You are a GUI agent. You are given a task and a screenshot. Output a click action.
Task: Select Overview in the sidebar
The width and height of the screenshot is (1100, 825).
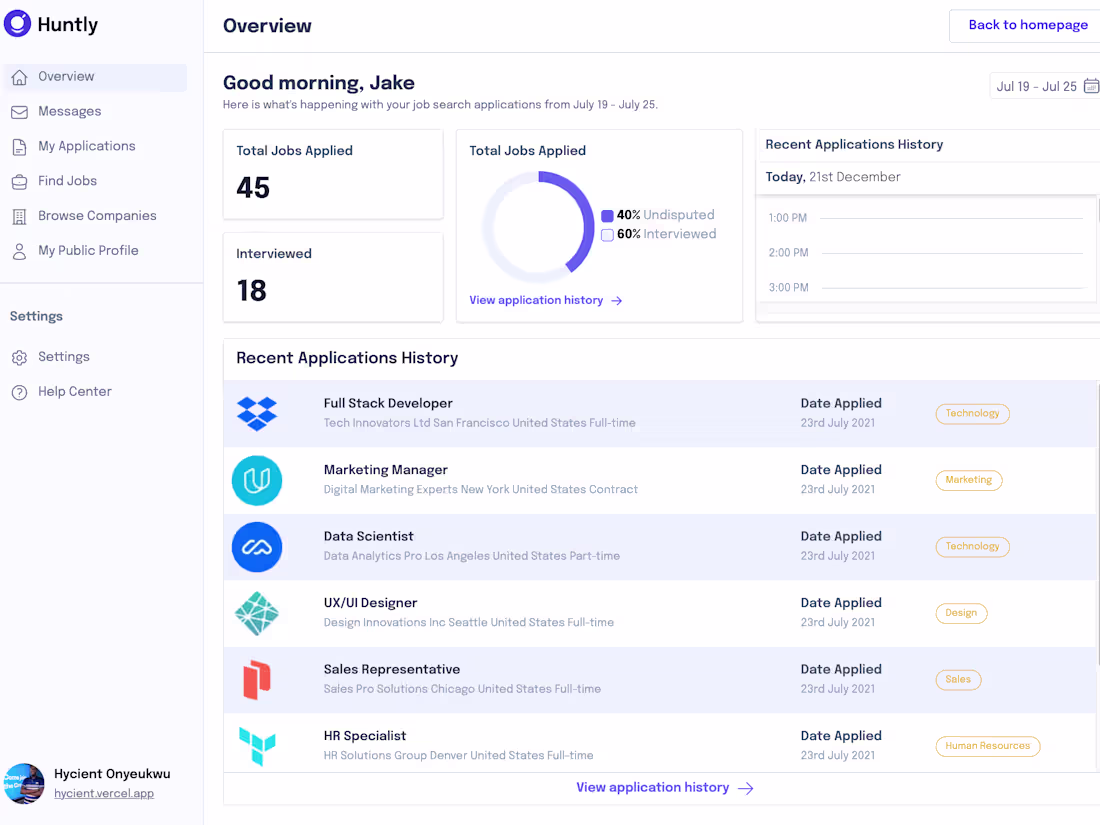(66, 77)
